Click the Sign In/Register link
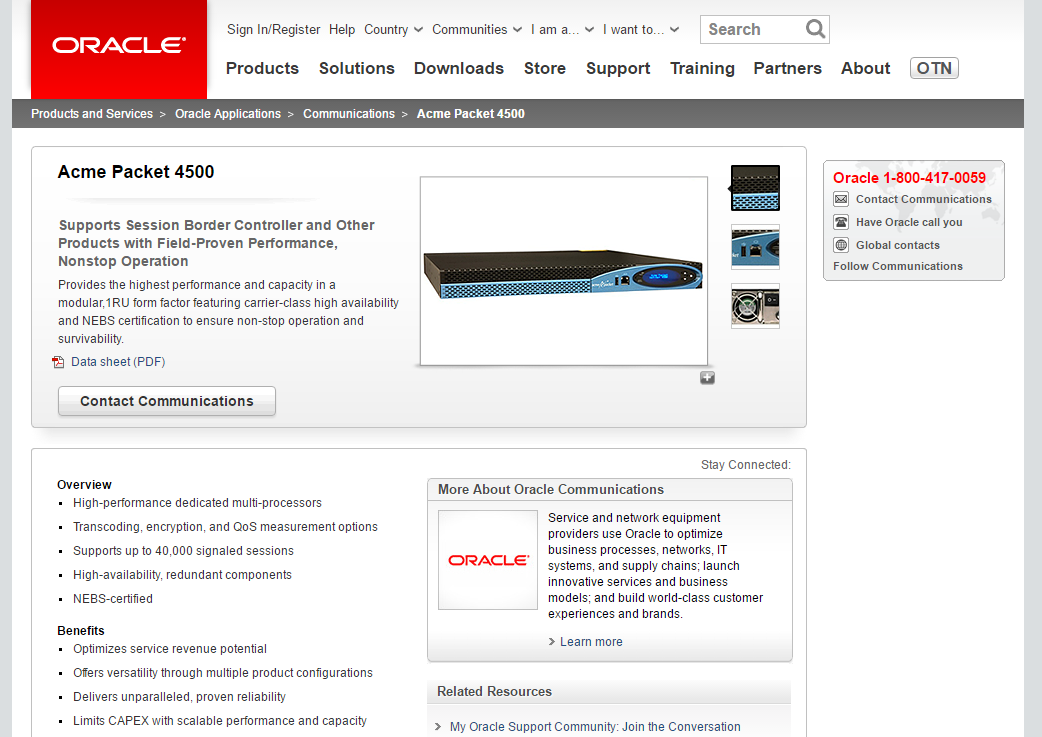The height and width of the screenshot is (737, 1042). point(273,30)
